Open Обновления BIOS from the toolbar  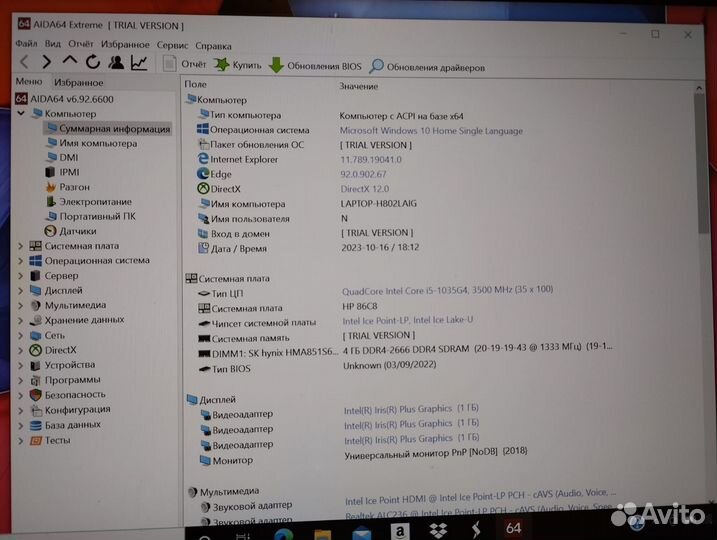pos(316,66)
